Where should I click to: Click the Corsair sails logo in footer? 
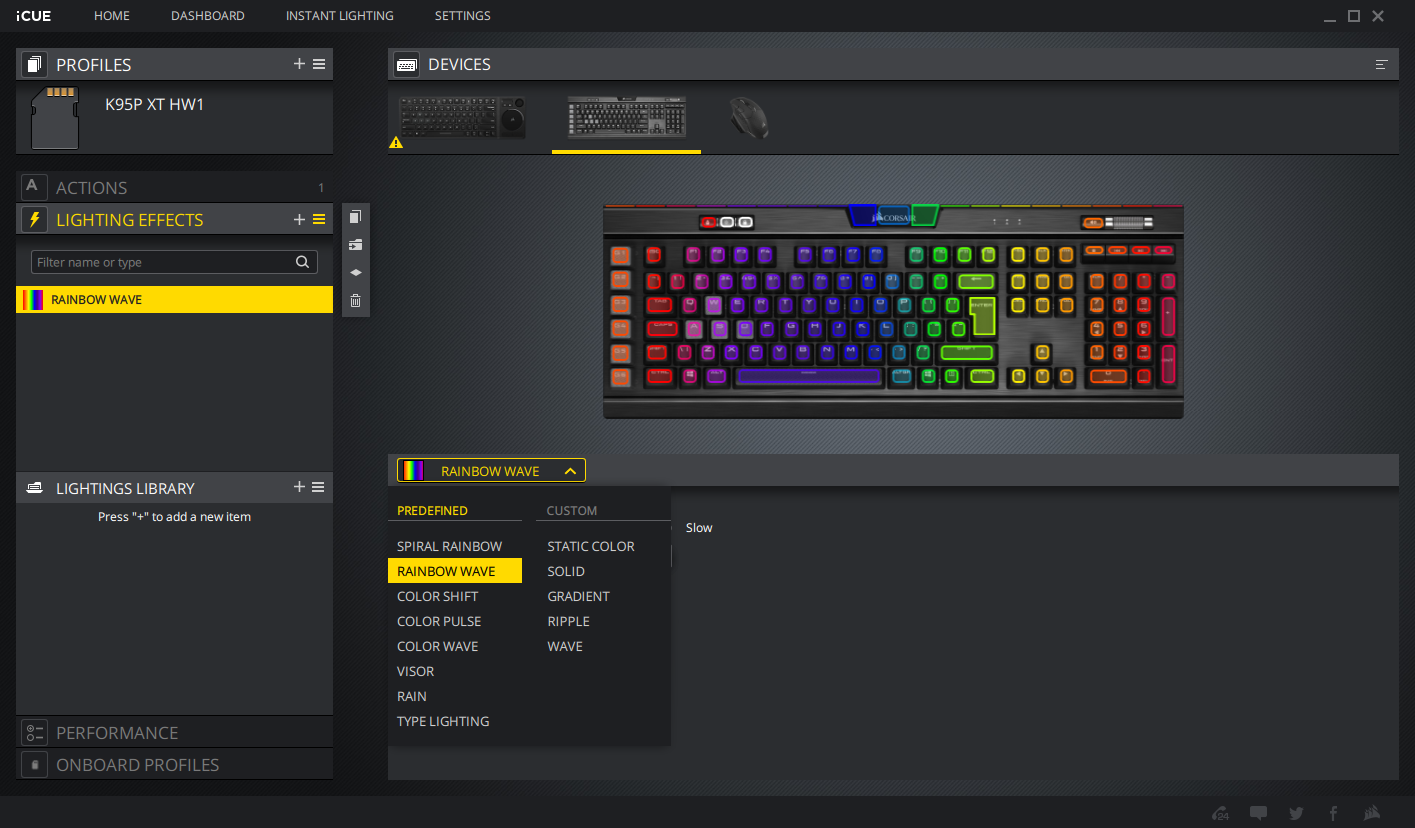click(1370, 813)
